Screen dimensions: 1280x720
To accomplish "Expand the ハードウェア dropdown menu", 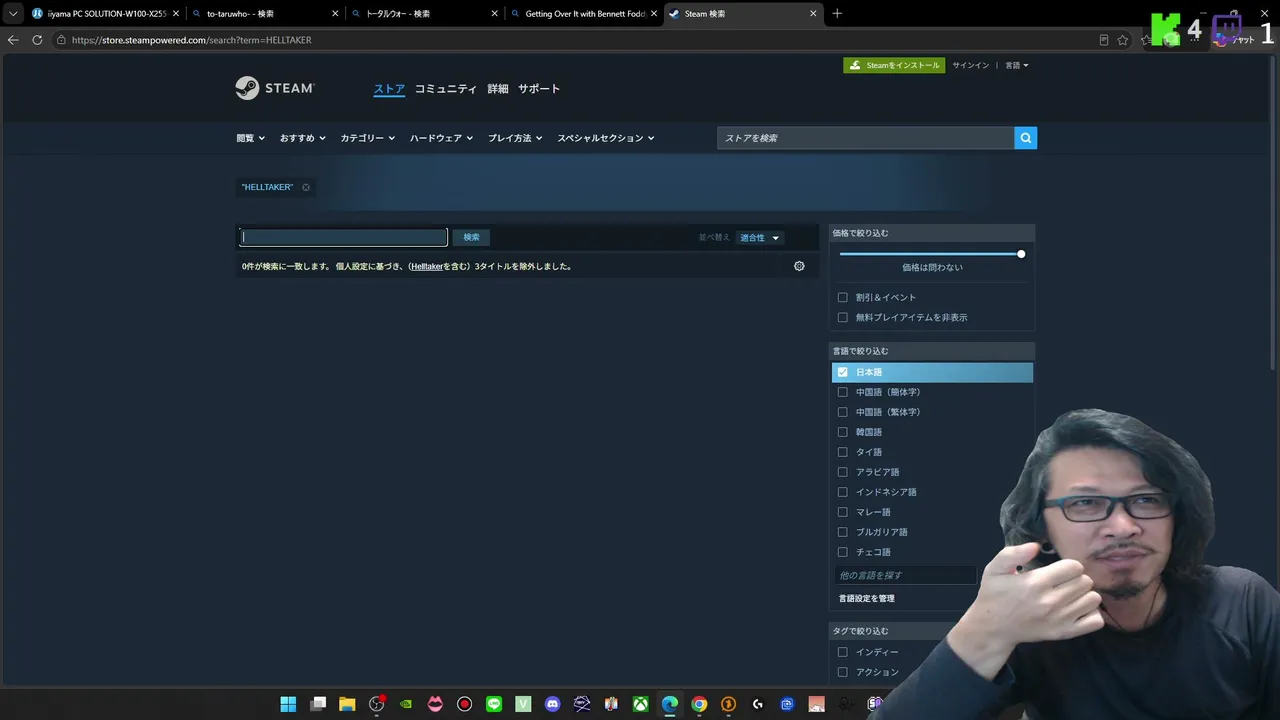I will click(442, 138).
